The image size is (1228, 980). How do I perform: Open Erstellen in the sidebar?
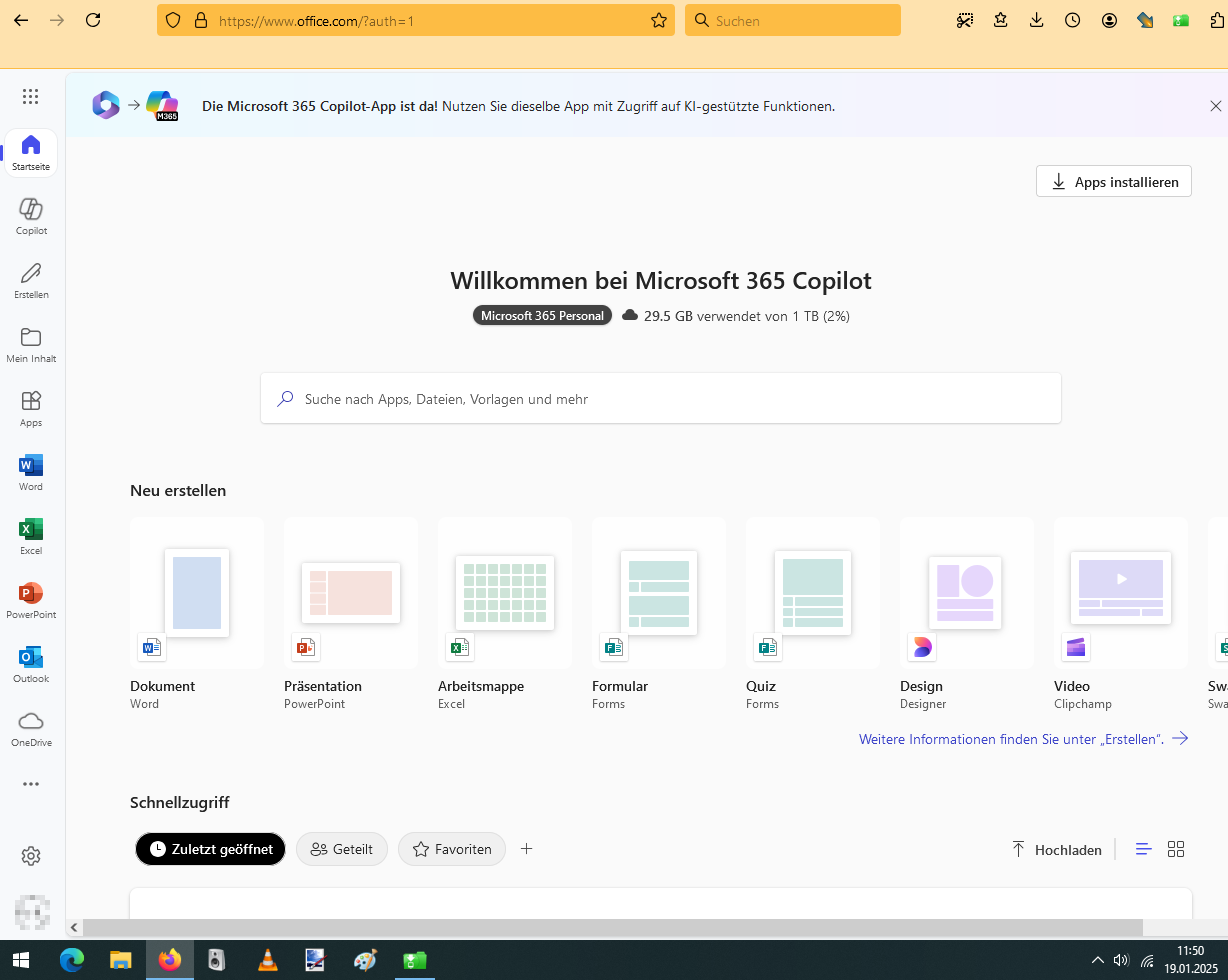tap(31, 281)
